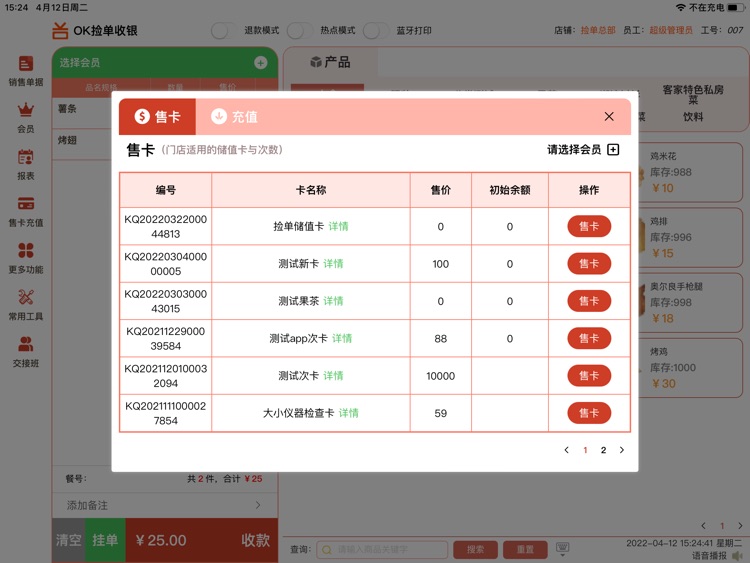Open 常用工具 tools icon
This screenshot has width=750, height=563.
point(26,297)
